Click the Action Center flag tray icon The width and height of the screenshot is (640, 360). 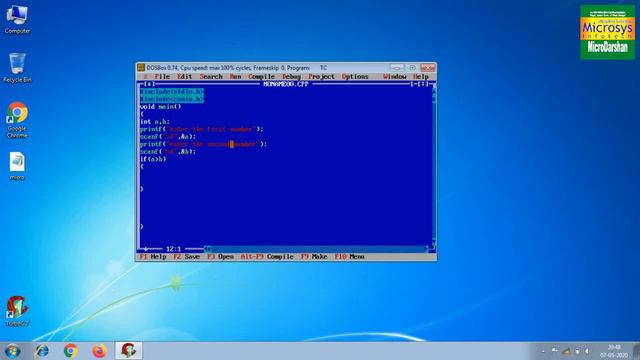pyautogui.click(x=555, y=351)
